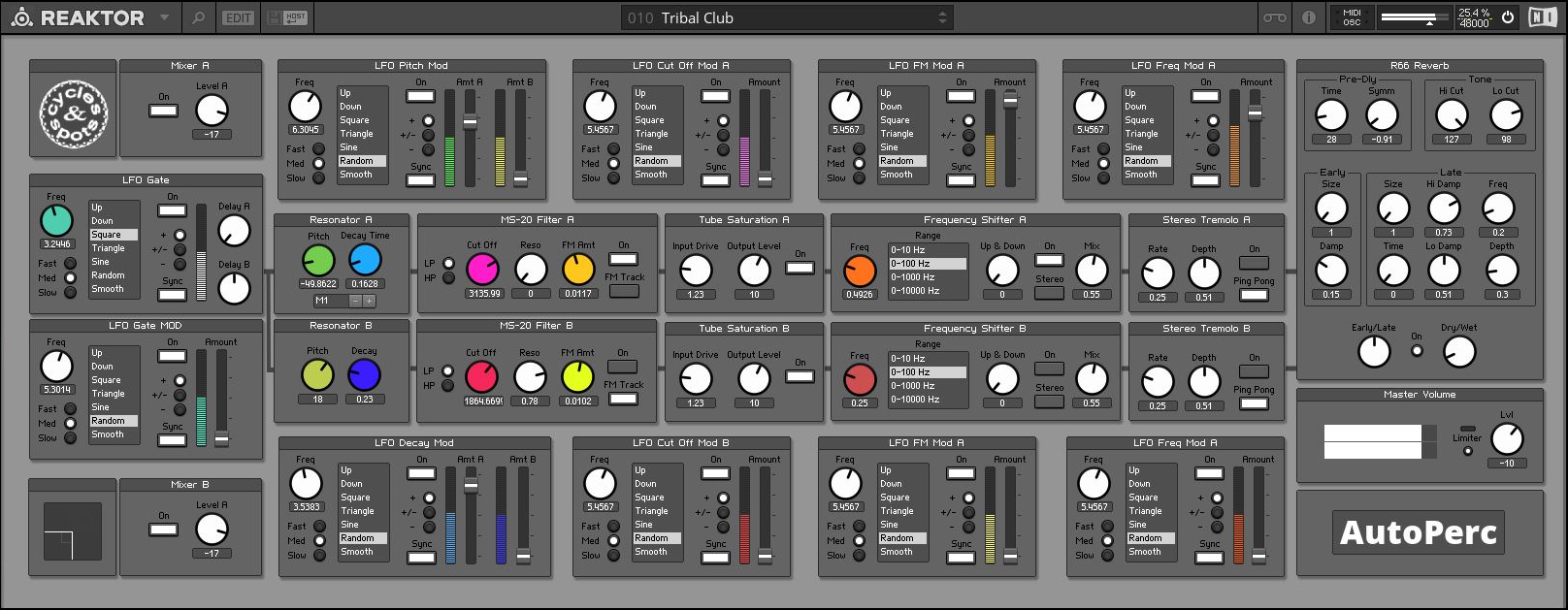Open the Reaktor main menu arrow
The width and height of the screenshot is (1568, 610).
[164, 17]
